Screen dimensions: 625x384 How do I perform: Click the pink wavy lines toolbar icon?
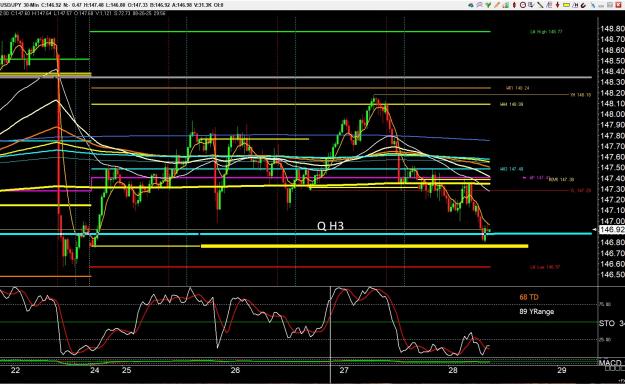tap(480, 5)
